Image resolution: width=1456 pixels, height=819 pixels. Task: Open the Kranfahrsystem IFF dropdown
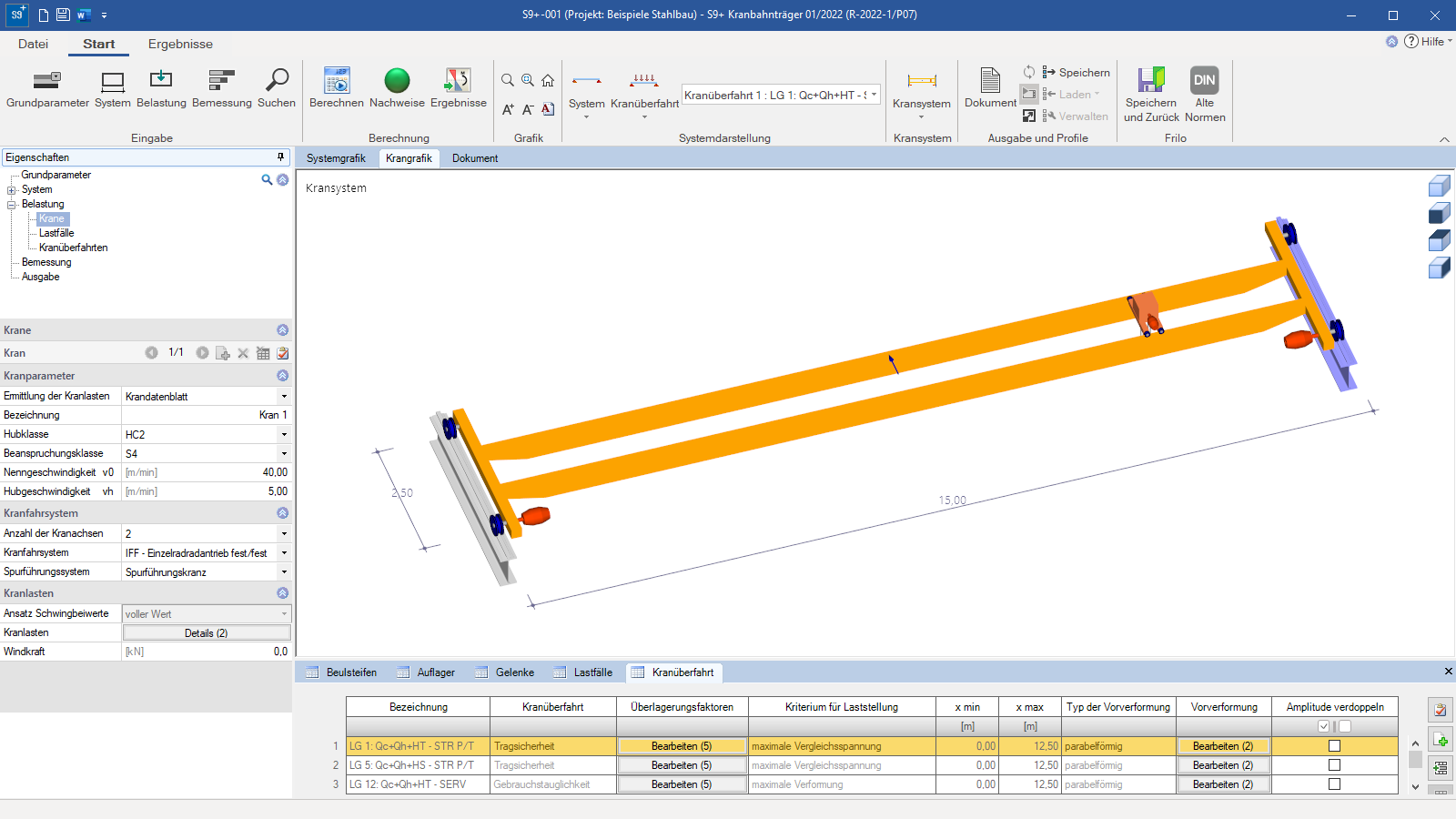coord(284,553)
